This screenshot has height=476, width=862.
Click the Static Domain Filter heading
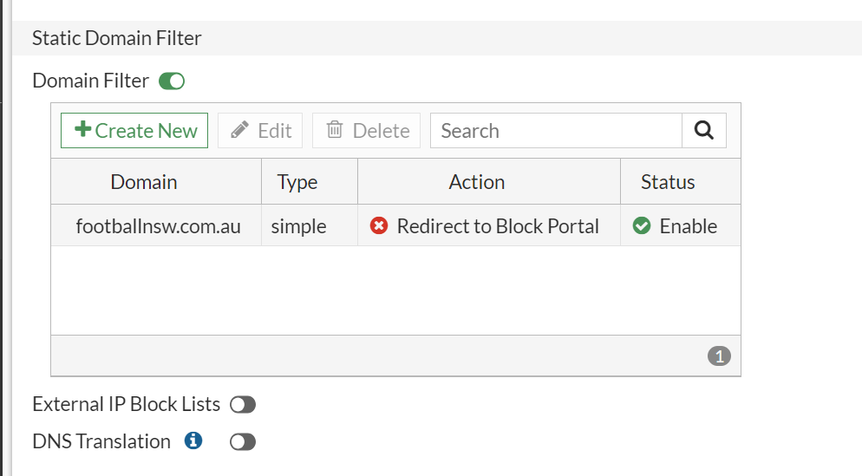point(117,38)
